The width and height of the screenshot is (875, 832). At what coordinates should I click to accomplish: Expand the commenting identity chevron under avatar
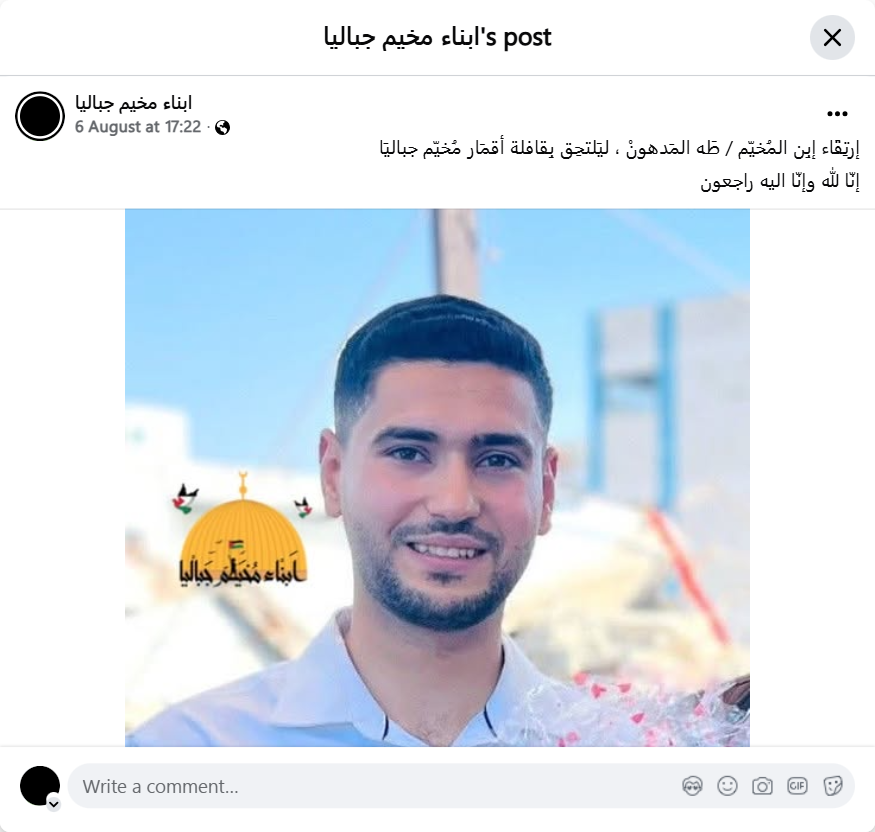pos(54,804)
